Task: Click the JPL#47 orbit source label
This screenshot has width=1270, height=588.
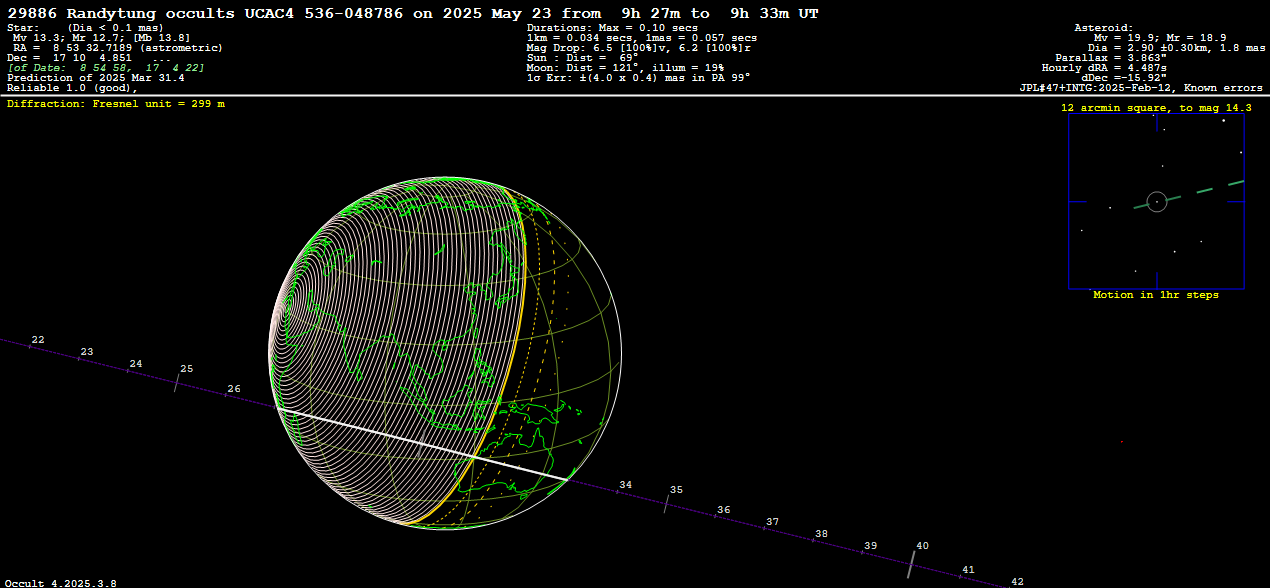Action: click(x=1140, y=88)
